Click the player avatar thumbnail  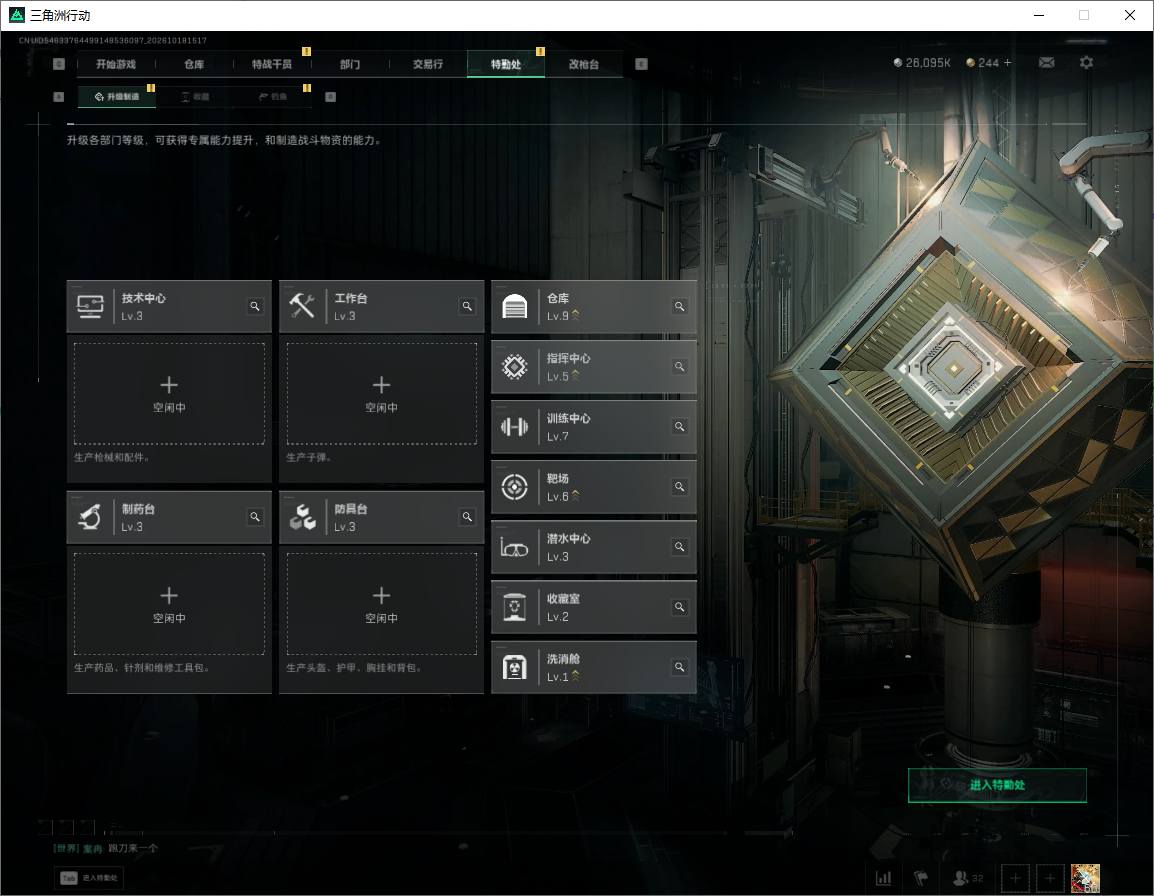1085,878
